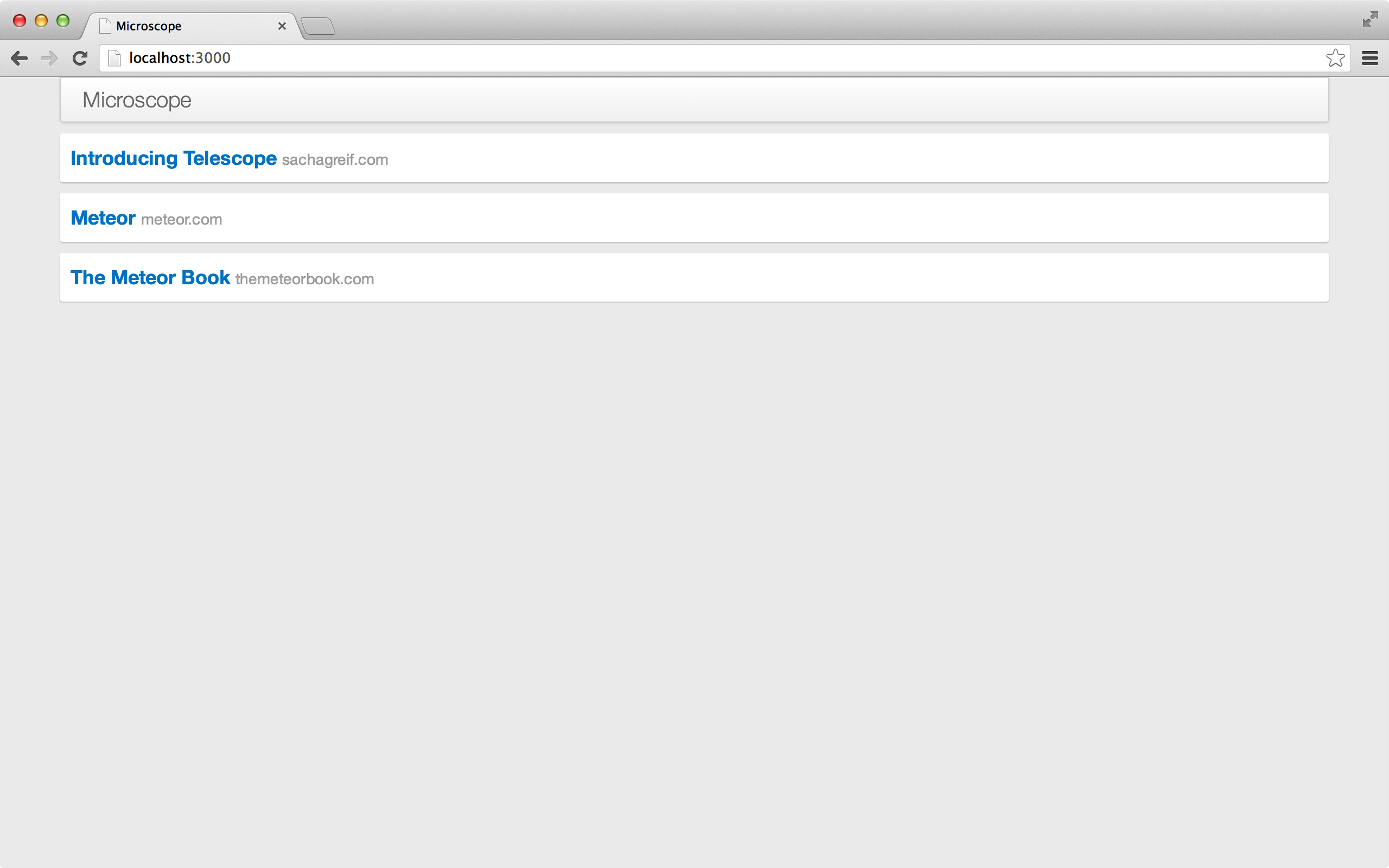Zoom the window with green button
Viewport: 1389px width, 868px height.
click(62, 21)
